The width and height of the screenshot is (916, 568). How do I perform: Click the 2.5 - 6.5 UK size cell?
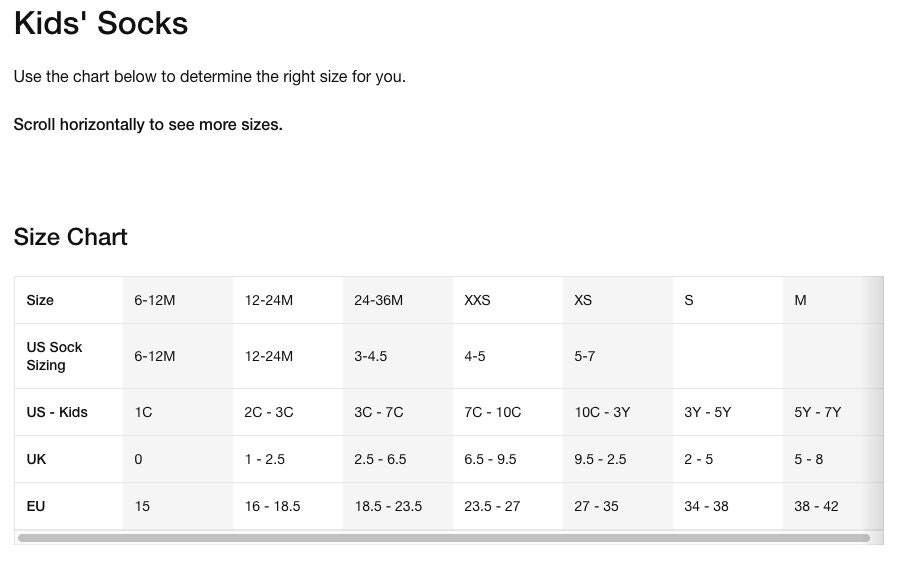point(380,459)
